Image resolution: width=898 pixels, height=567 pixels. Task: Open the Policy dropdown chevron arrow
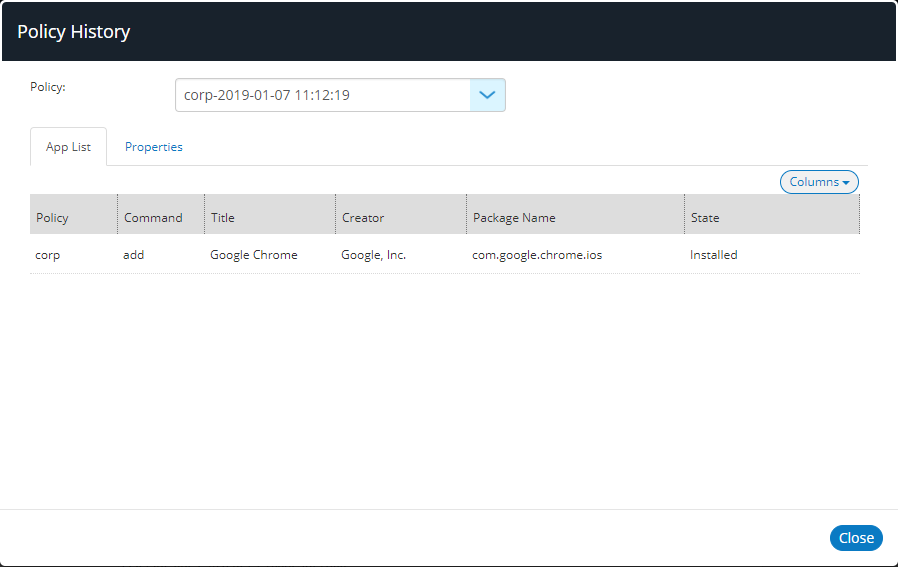[x=487, y=95]
